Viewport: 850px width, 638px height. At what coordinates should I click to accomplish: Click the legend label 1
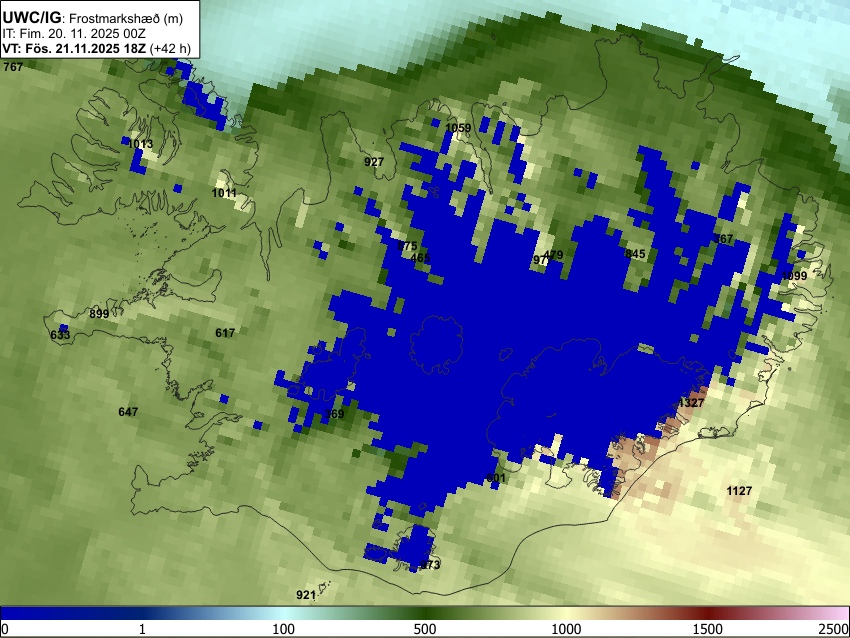pyautogui.click(x=142, y=629)
